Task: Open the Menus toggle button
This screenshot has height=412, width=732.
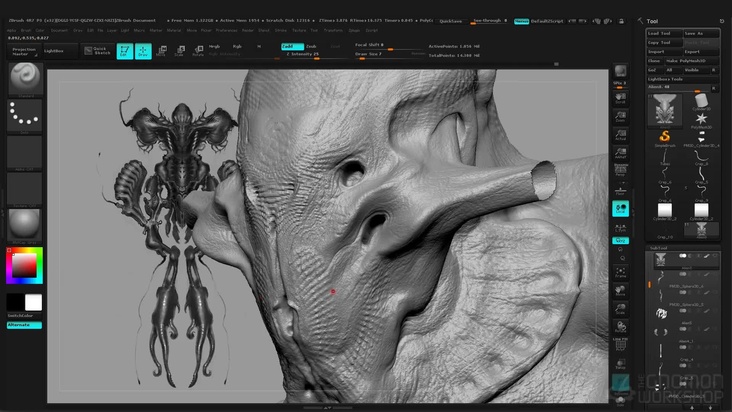Action: pos(521,21)
